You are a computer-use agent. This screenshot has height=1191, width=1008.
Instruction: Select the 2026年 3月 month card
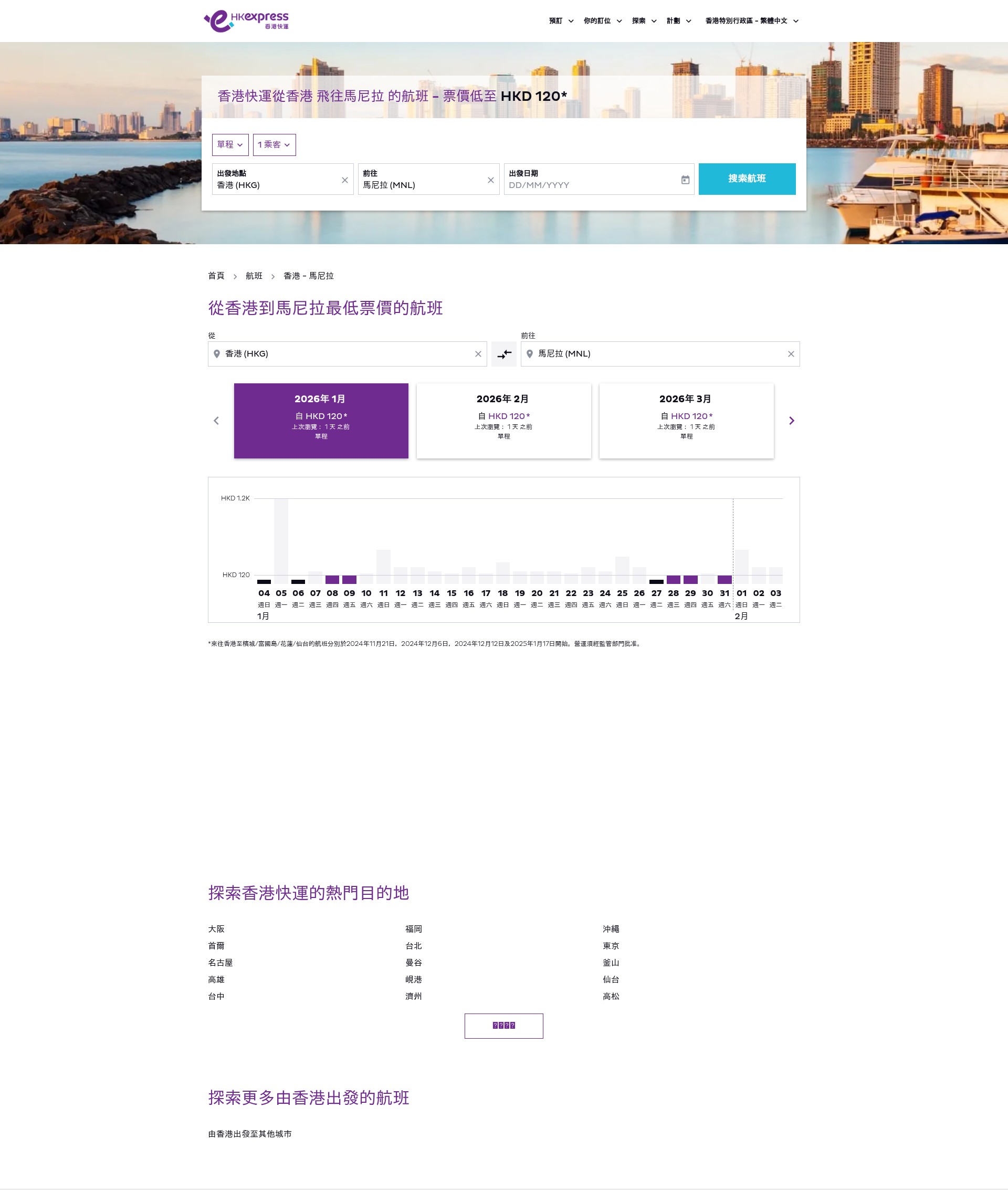point(686,421)
